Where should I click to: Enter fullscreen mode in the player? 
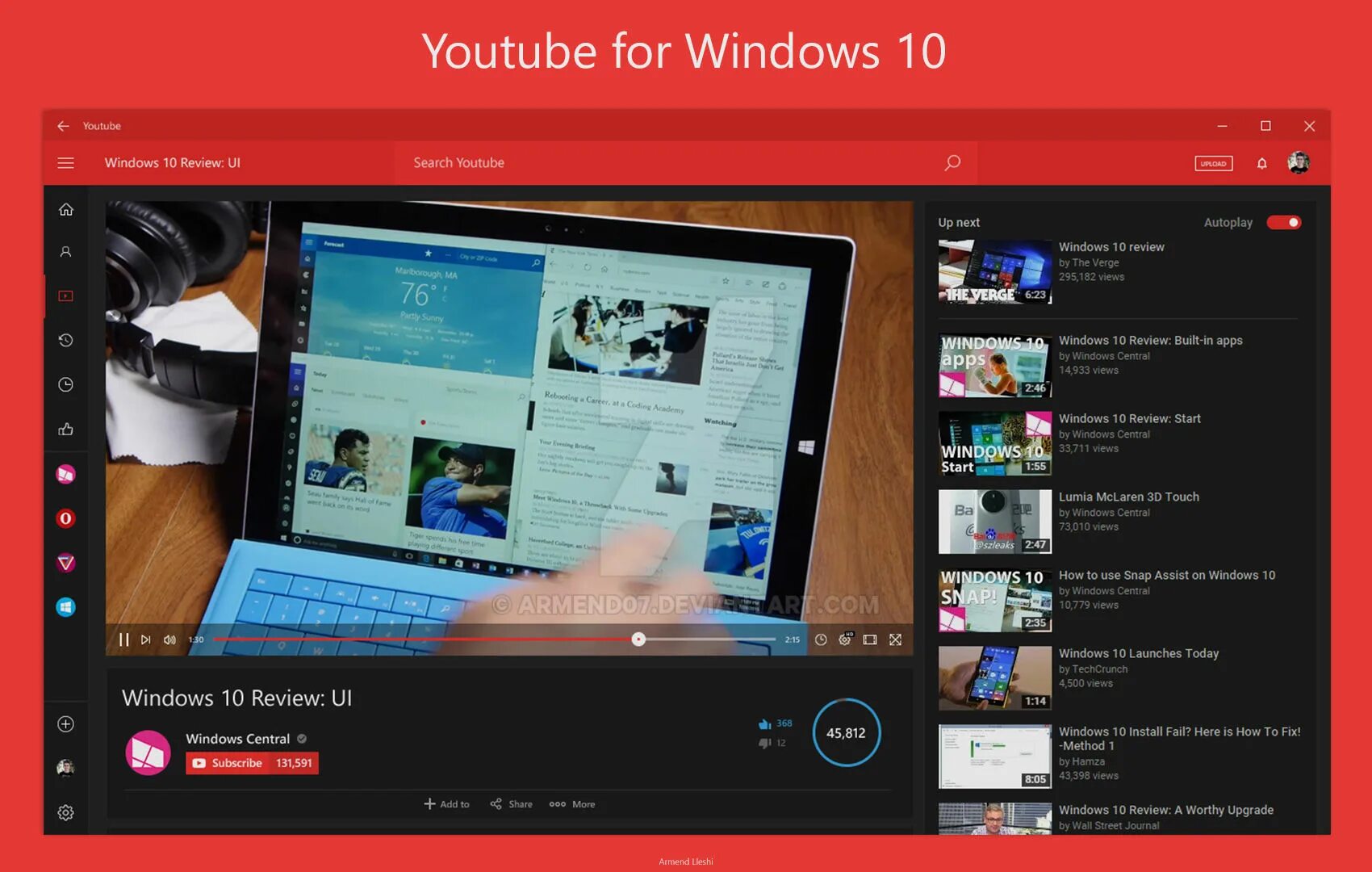[x=896, y=639]
